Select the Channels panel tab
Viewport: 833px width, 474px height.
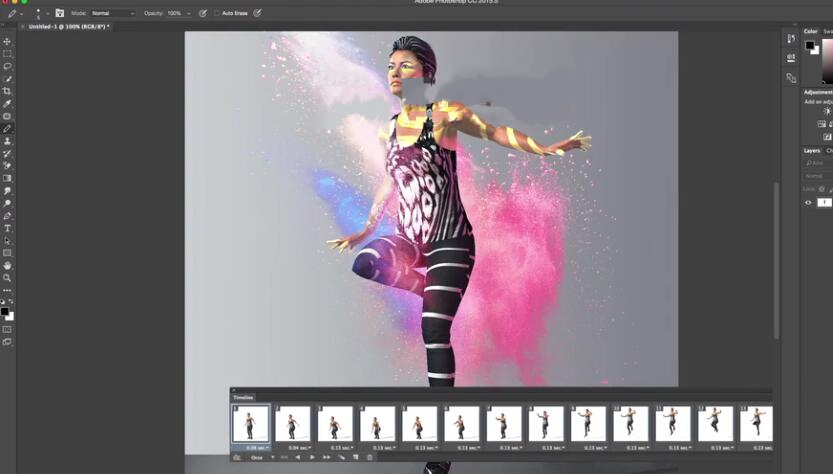tap(829, 150)
